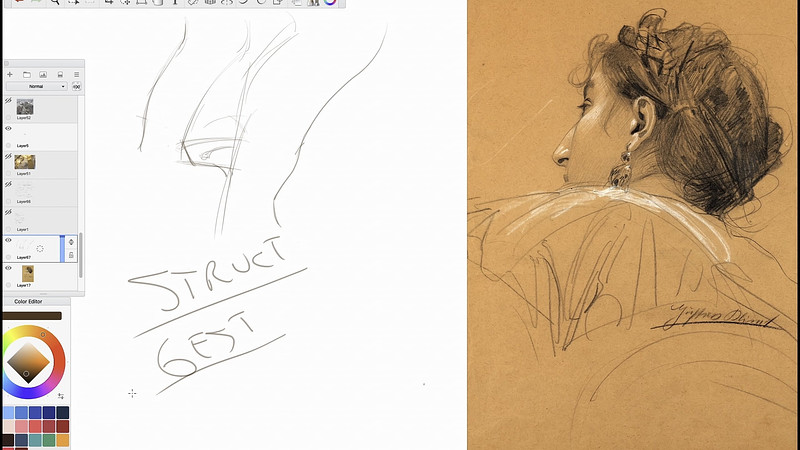Pick the royal blue swatch in the top row

pyautogui.click(x=35, y=412)
